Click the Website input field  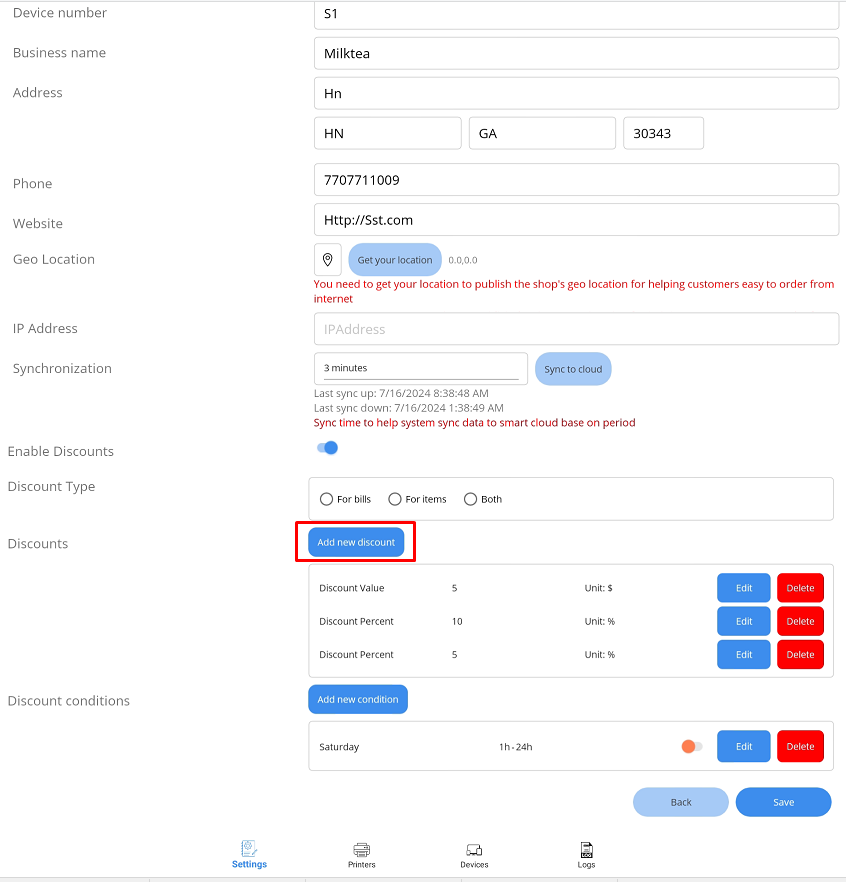pyautogui.click(x=576, y=220)
